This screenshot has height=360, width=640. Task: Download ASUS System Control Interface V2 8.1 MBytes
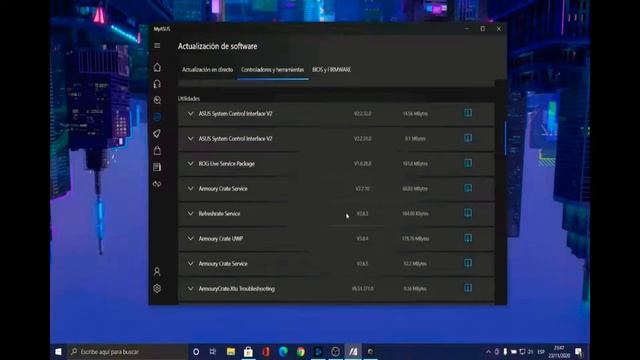coord(468,138)
